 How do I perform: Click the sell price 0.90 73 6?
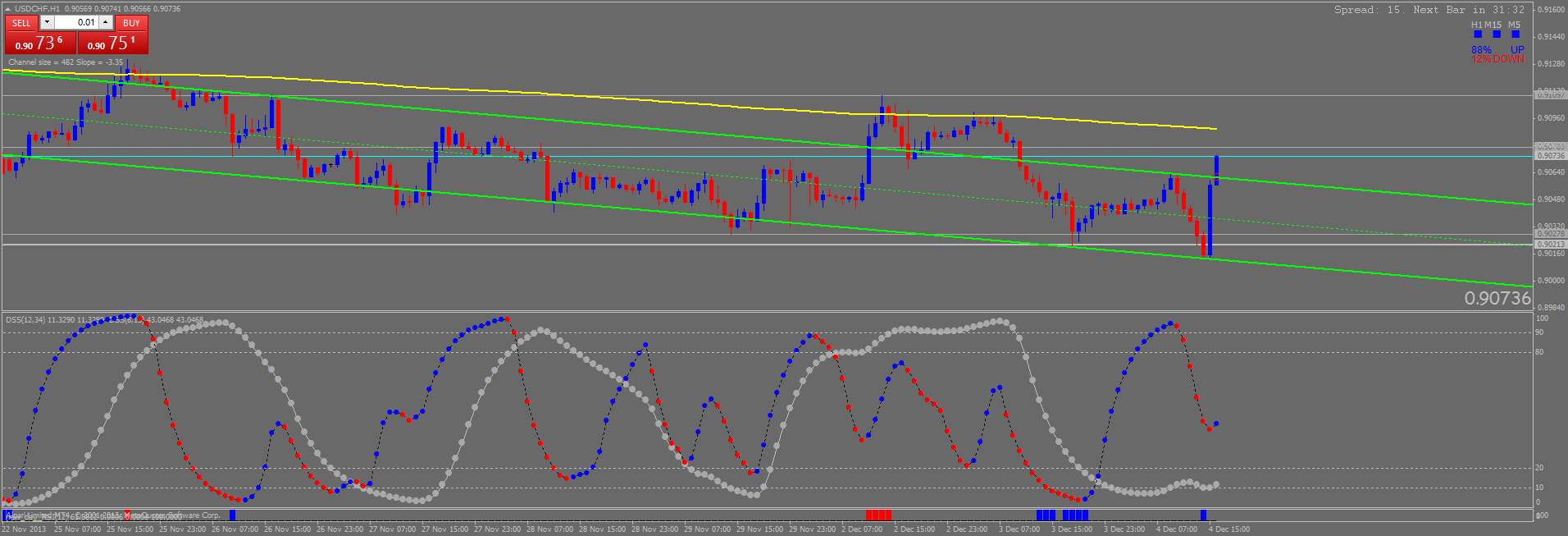[x=39, y=44]
